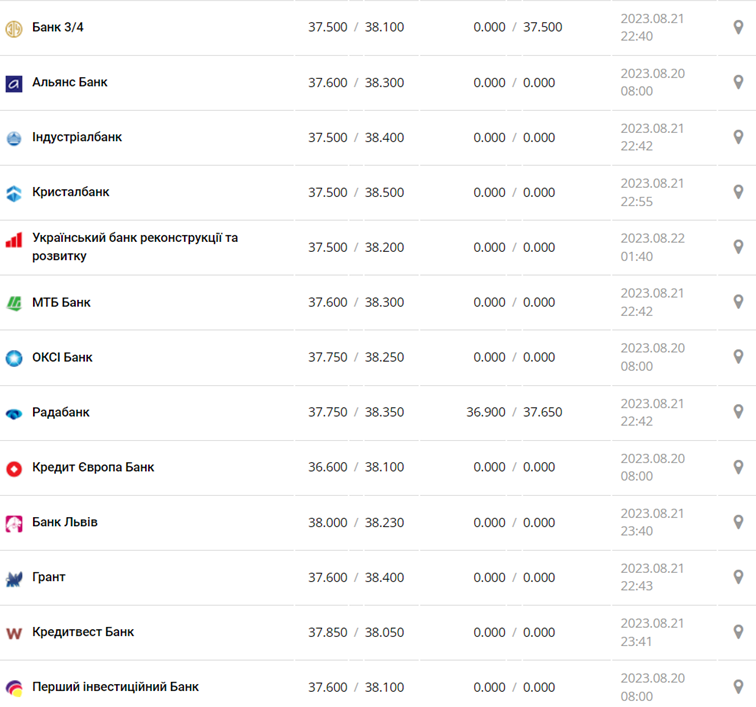Click the Грант bank logo

(14, 579)
